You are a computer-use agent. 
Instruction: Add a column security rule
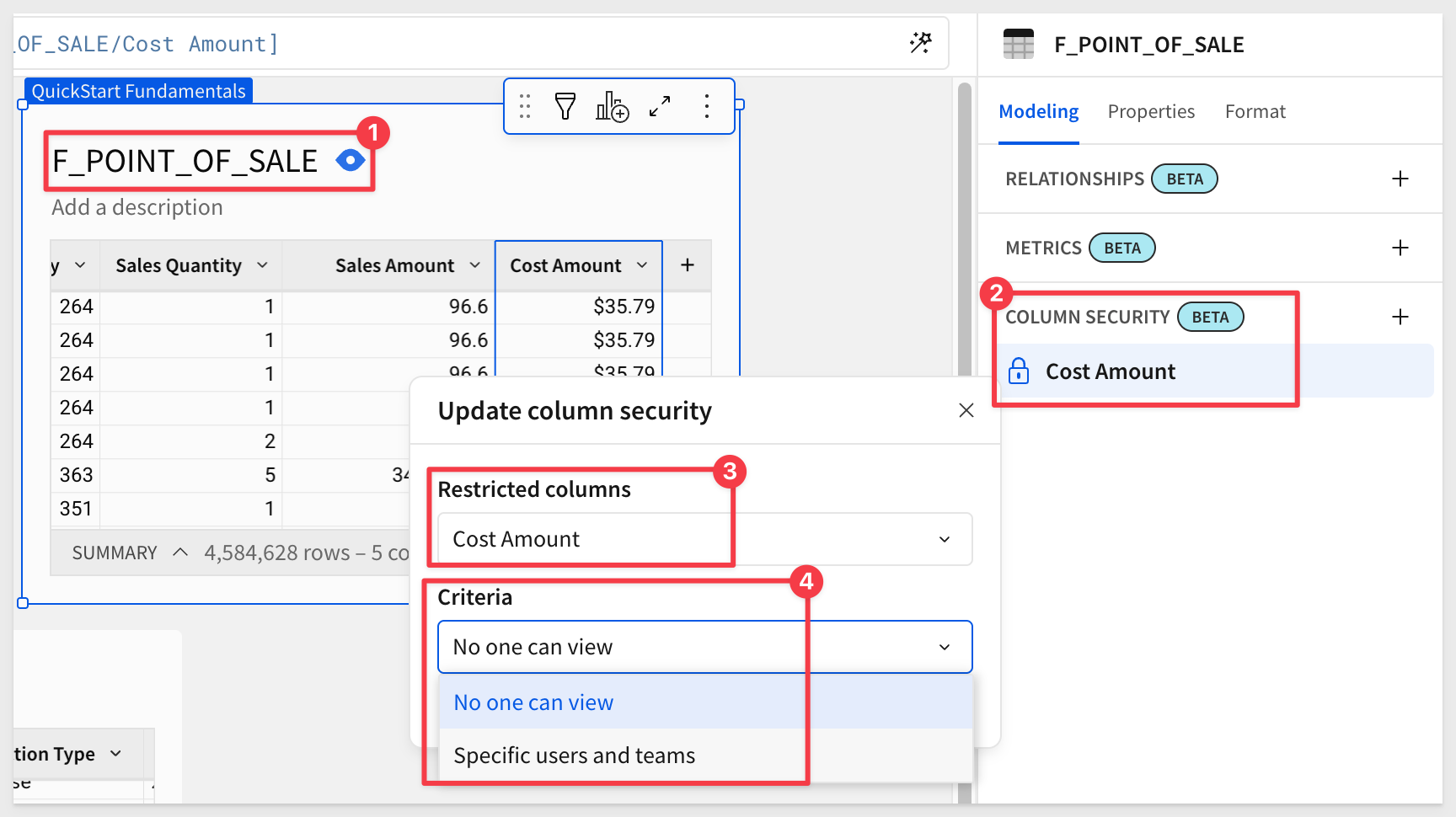tap(1400, 317)
